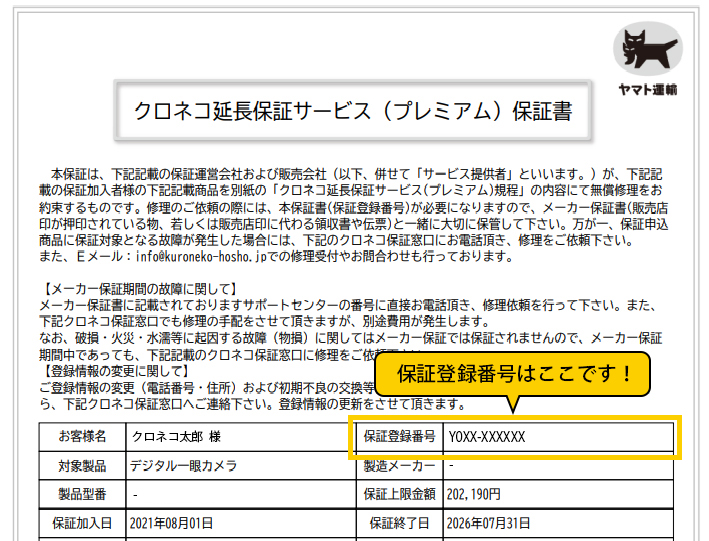Click the 保証上限金額 label cell

tap(399, 494)
